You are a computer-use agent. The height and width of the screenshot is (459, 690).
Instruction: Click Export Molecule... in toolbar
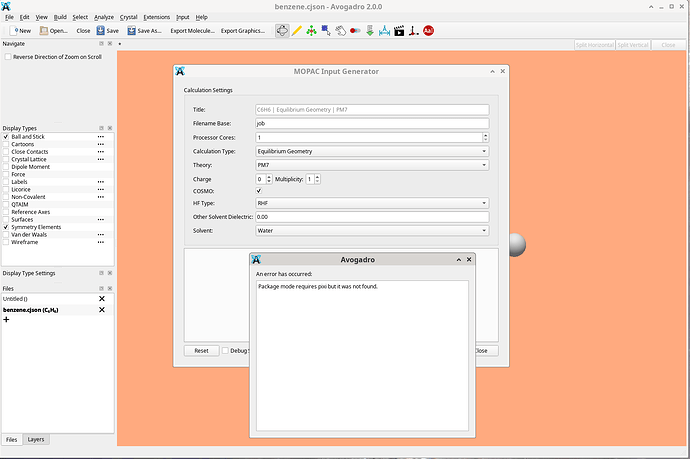click(x=192, y=31)
